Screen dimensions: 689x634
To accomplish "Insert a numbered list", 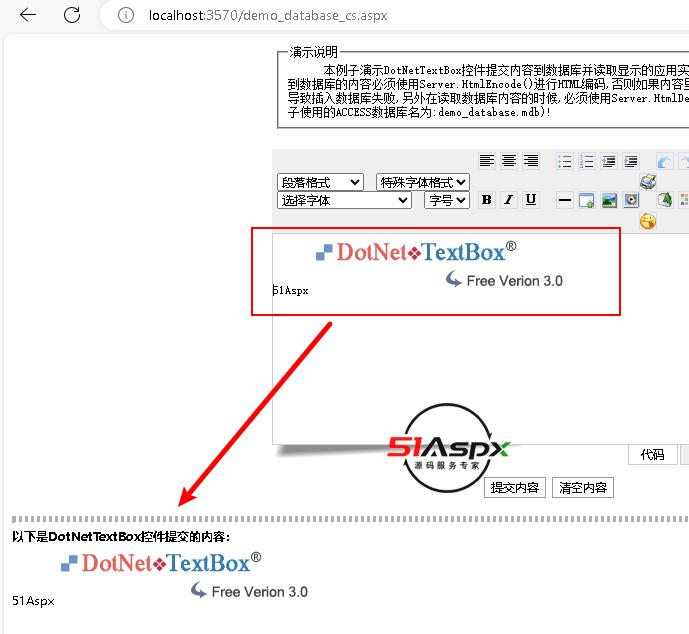I will tap(586, 161).
